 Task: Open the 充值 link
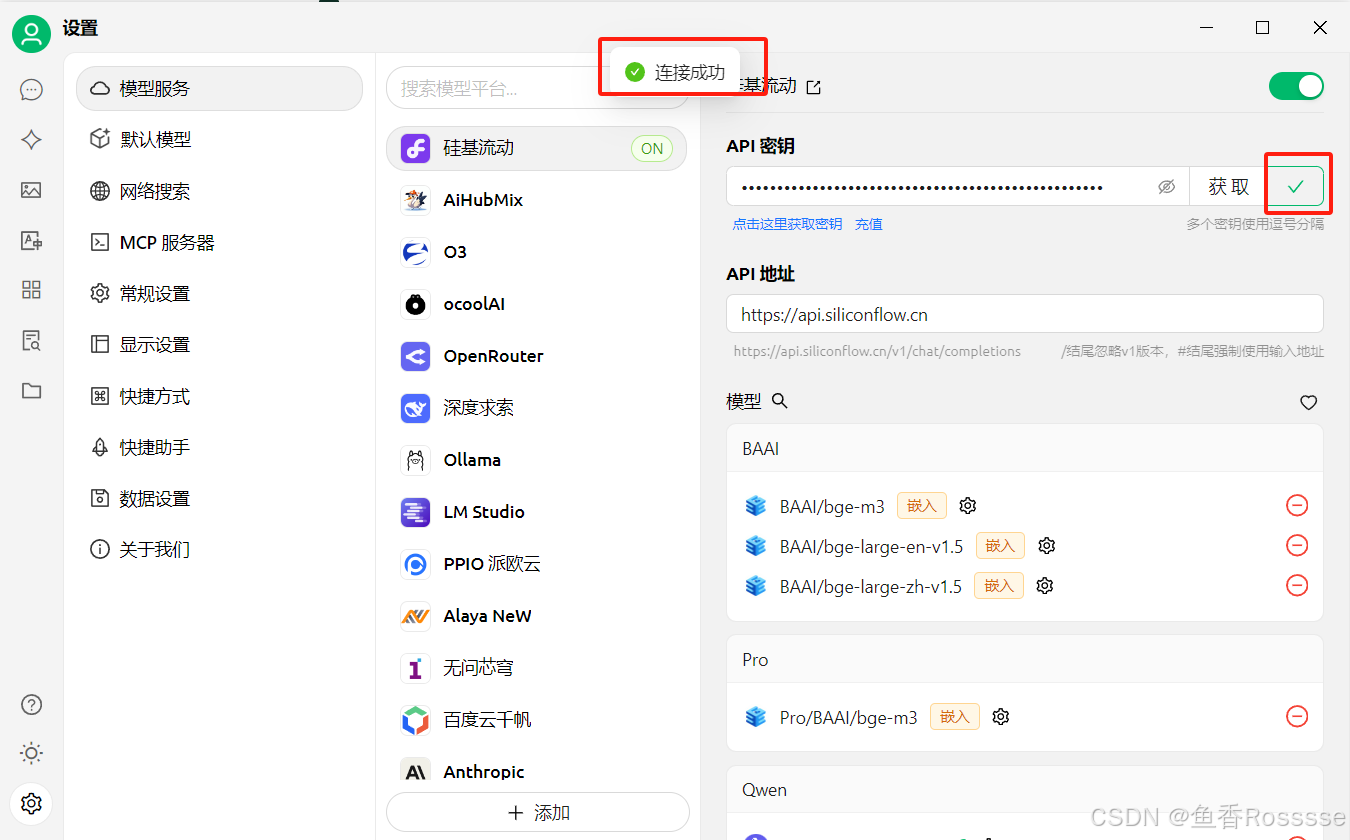(868, 224)
